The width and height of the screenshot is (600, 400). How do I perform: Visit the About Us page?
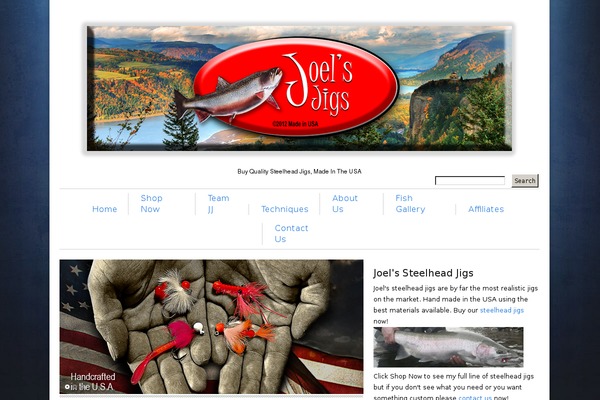tap(345, 204)
